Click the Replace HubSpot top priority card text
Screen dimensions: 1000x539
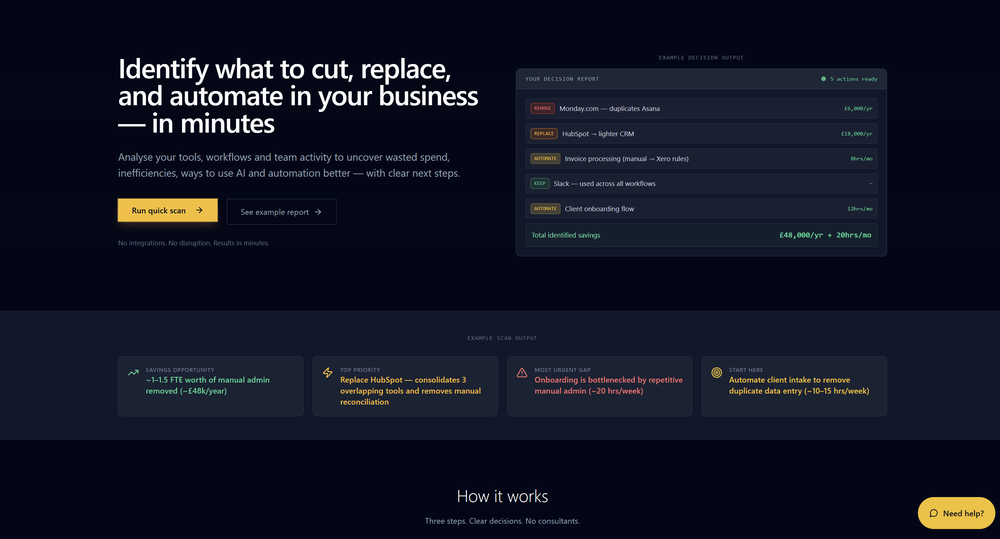click(410, 391)
